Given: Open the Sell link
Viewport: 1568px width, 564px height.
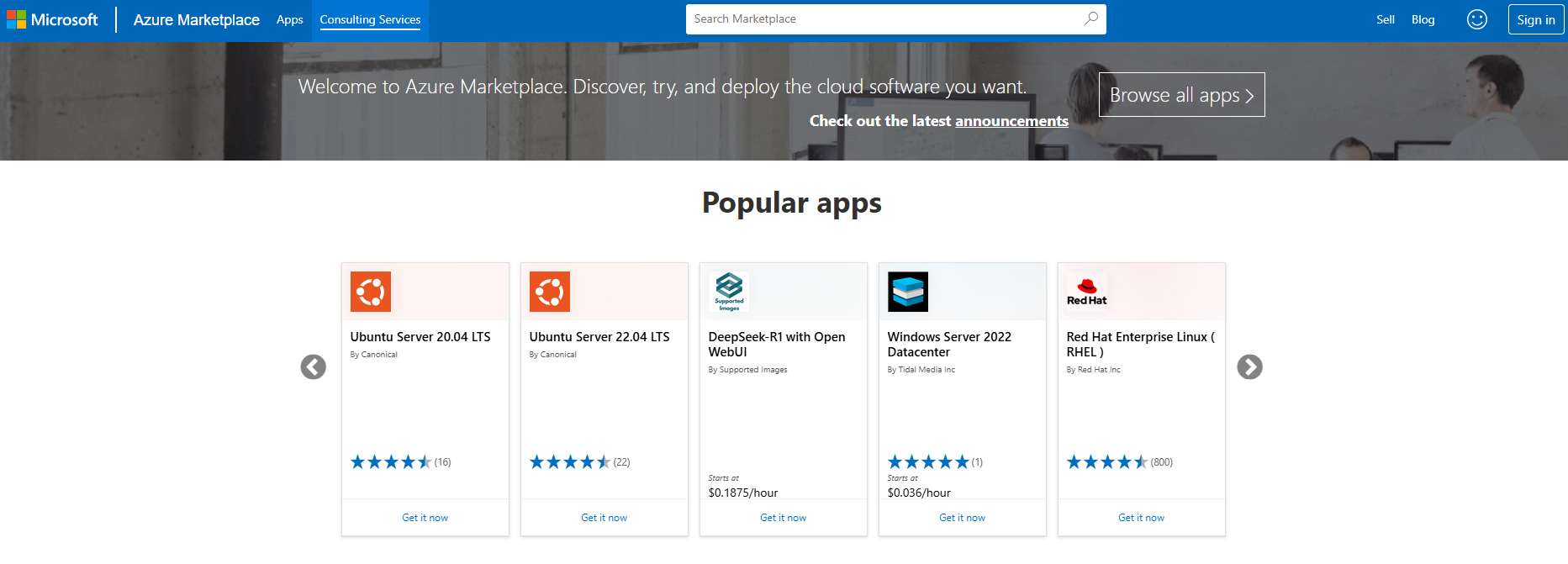Looking at the screenshot, I should click(x=1385, y=19).
